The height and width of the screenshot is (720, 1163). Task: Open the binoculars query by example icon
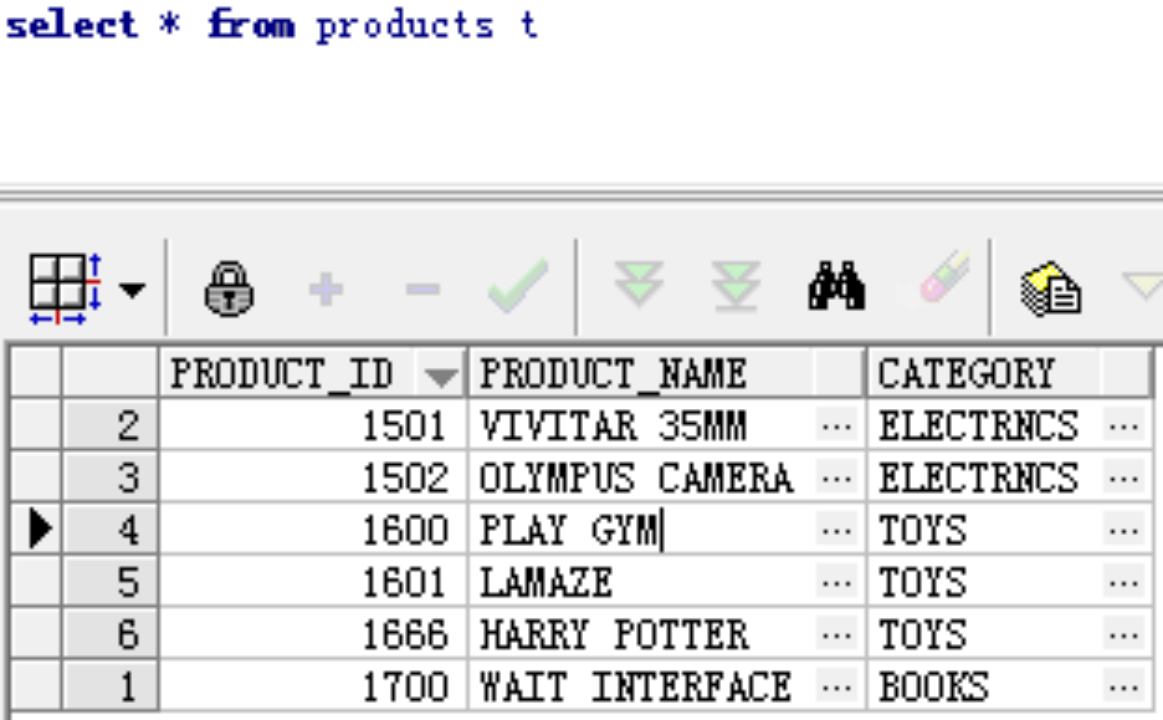tap(837, 285)
